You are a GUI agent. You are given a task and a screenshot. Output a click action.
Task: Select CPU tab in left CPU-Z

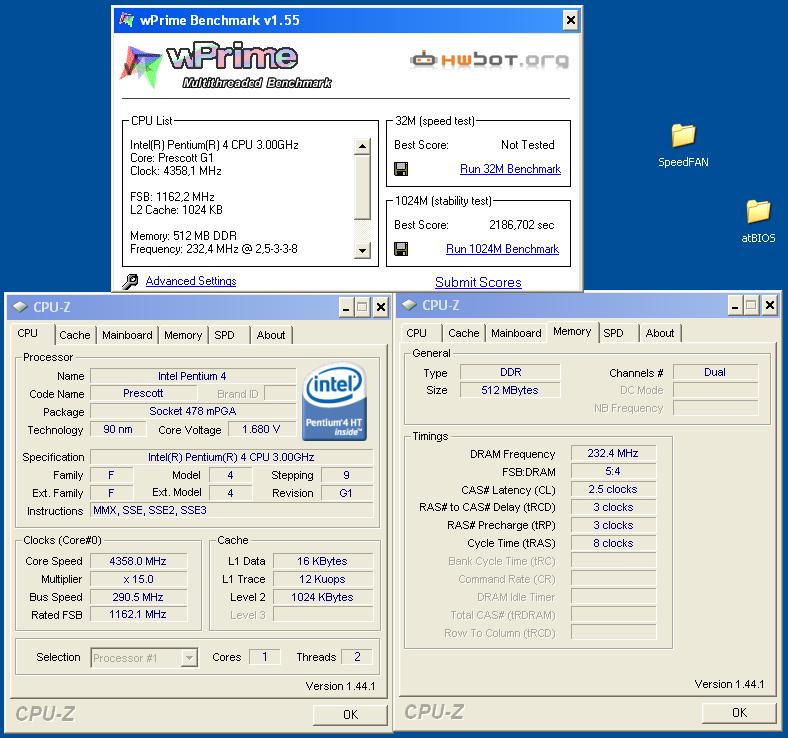28,334
